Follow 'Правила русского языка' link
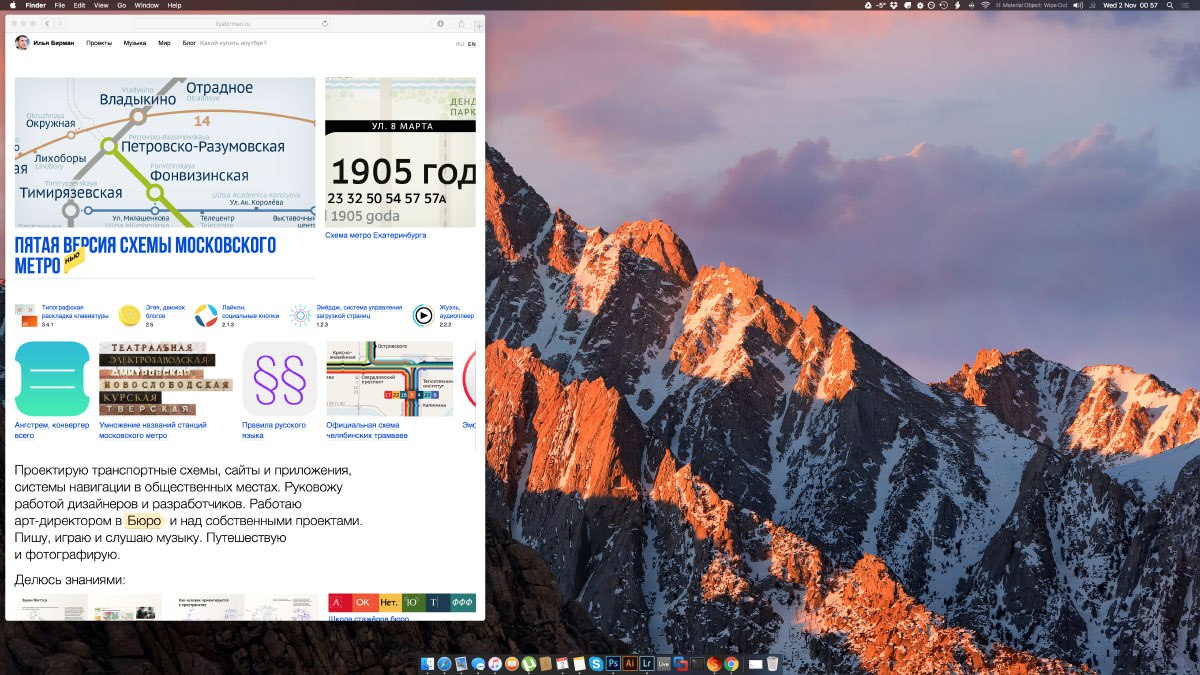 pyautogui.click(x=273, y=429)
